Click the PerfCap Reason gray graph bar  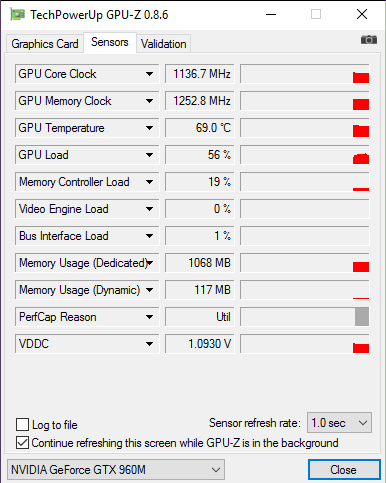click(362, 317)
